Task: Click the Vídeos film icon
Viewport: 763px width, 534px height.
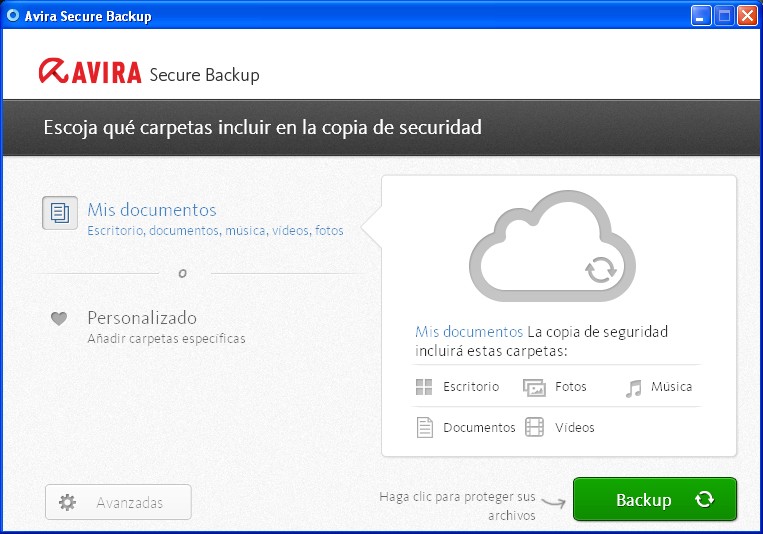Action: [x=534, y=427]
